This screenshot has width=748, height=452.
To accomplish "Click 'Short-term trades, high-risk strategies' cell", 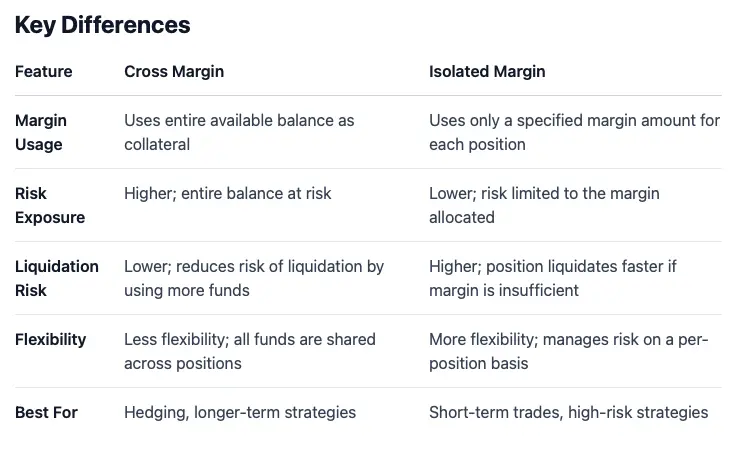I will (569, 412).
